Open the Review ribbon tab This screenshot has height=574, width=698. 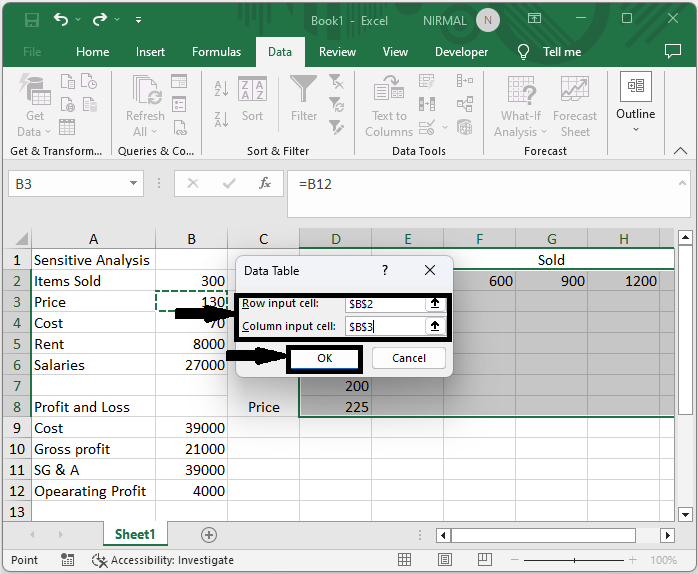[x=337, y=52]
